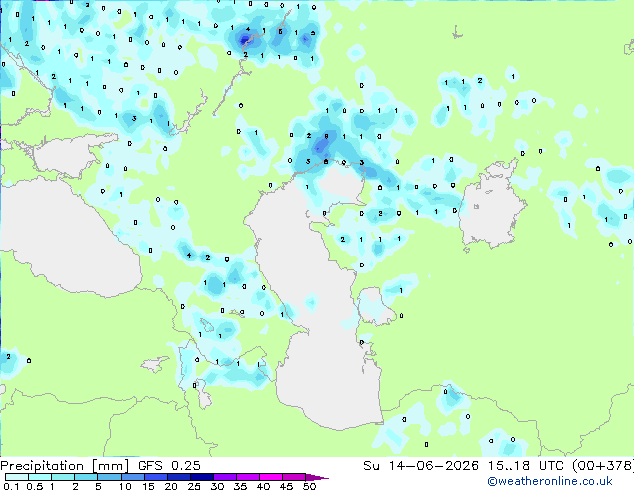Select the 10–15 mm legend color swatch

point(133,477)
